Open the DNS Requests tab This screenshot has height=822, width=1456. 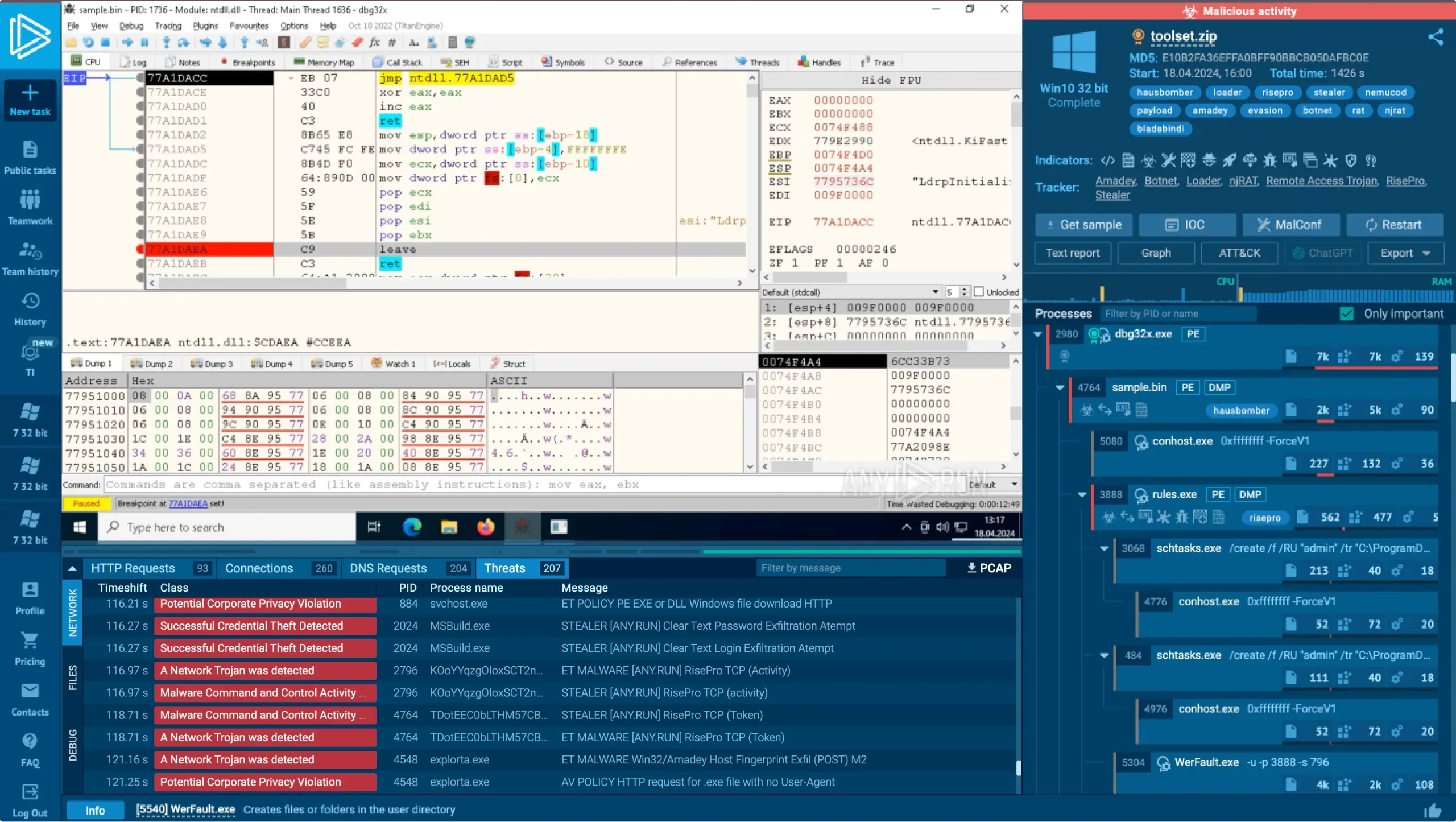(x=388, y=568)
